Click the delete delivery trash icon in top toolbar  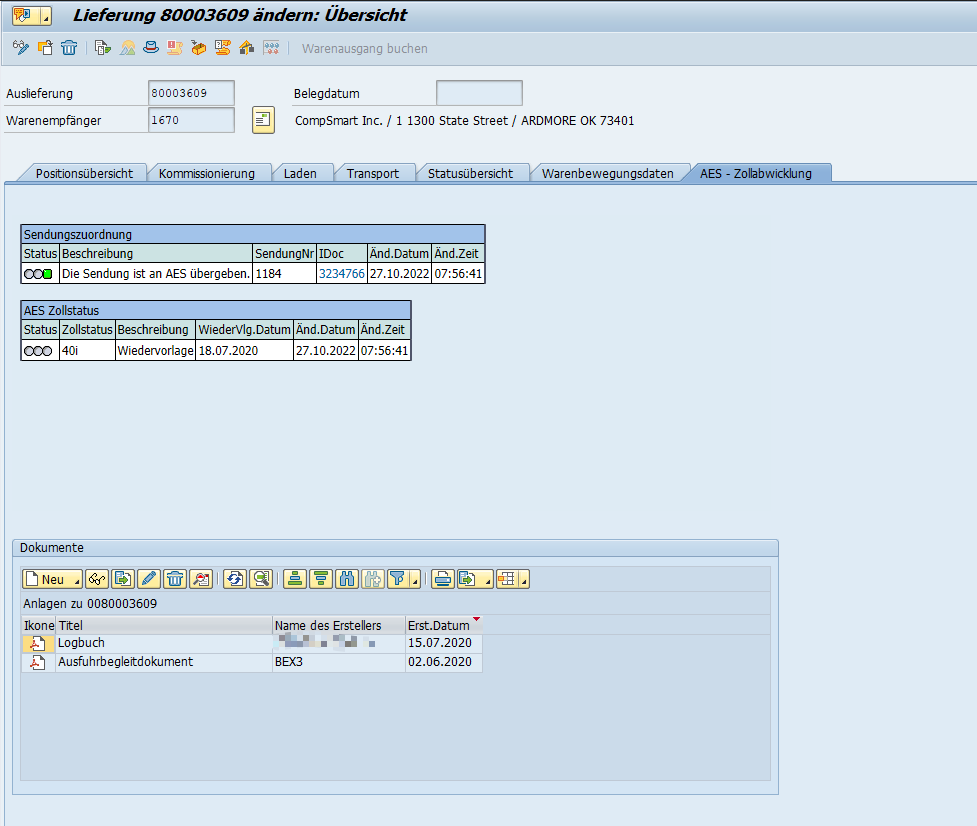pos(69,48)
